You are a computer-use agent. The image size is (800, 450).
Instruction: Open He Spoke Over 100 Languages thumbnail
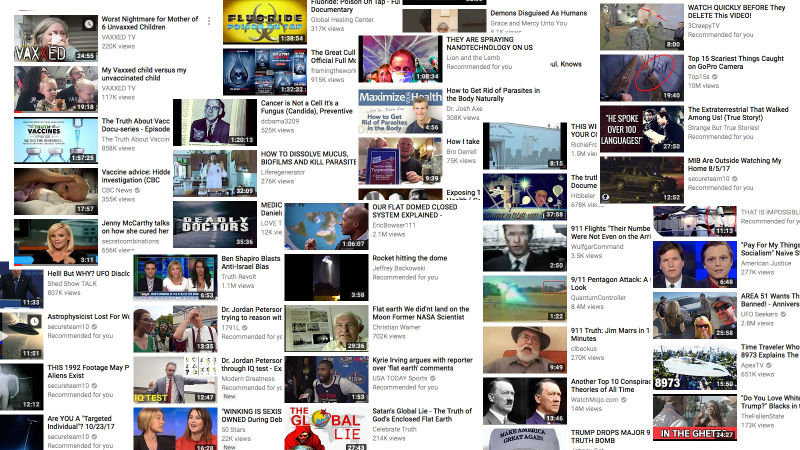642,129
